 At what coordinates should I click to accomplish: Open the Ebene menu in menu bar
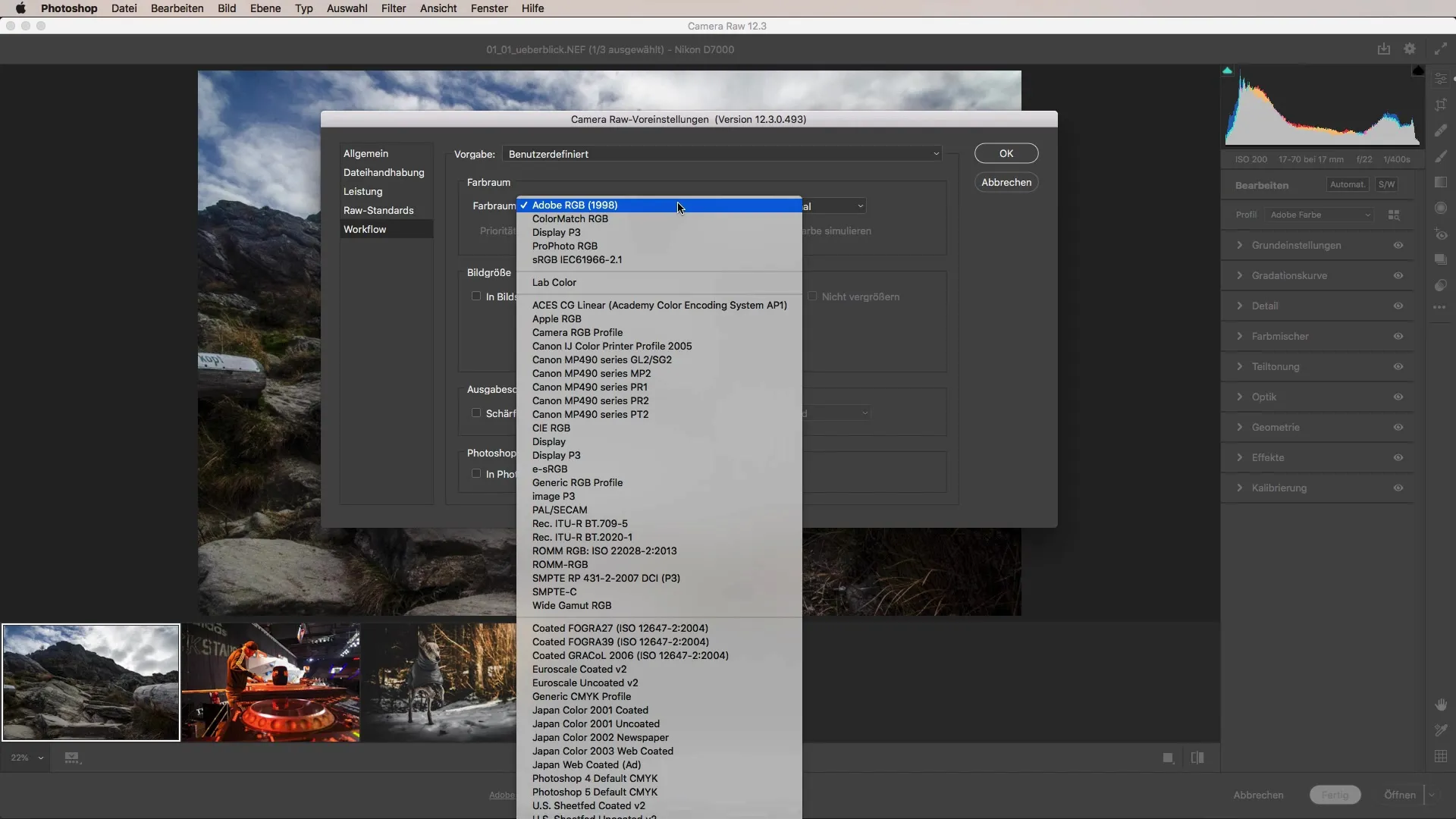[265, 8]
